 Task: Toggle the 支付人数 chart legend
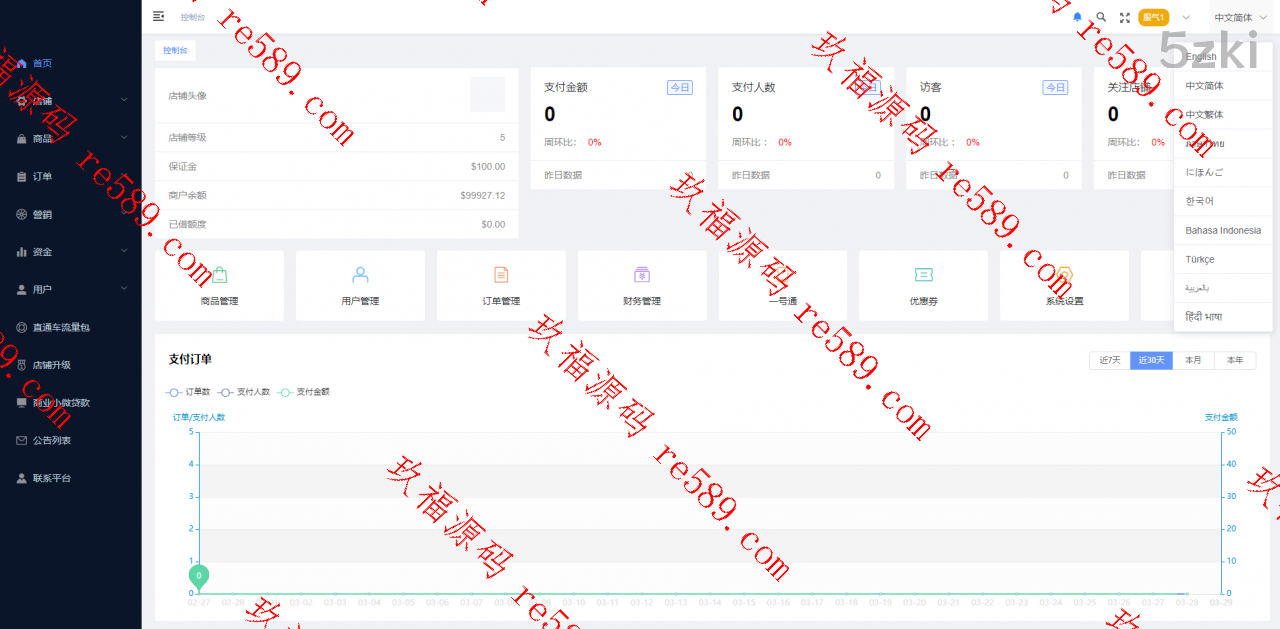(244, 392)
